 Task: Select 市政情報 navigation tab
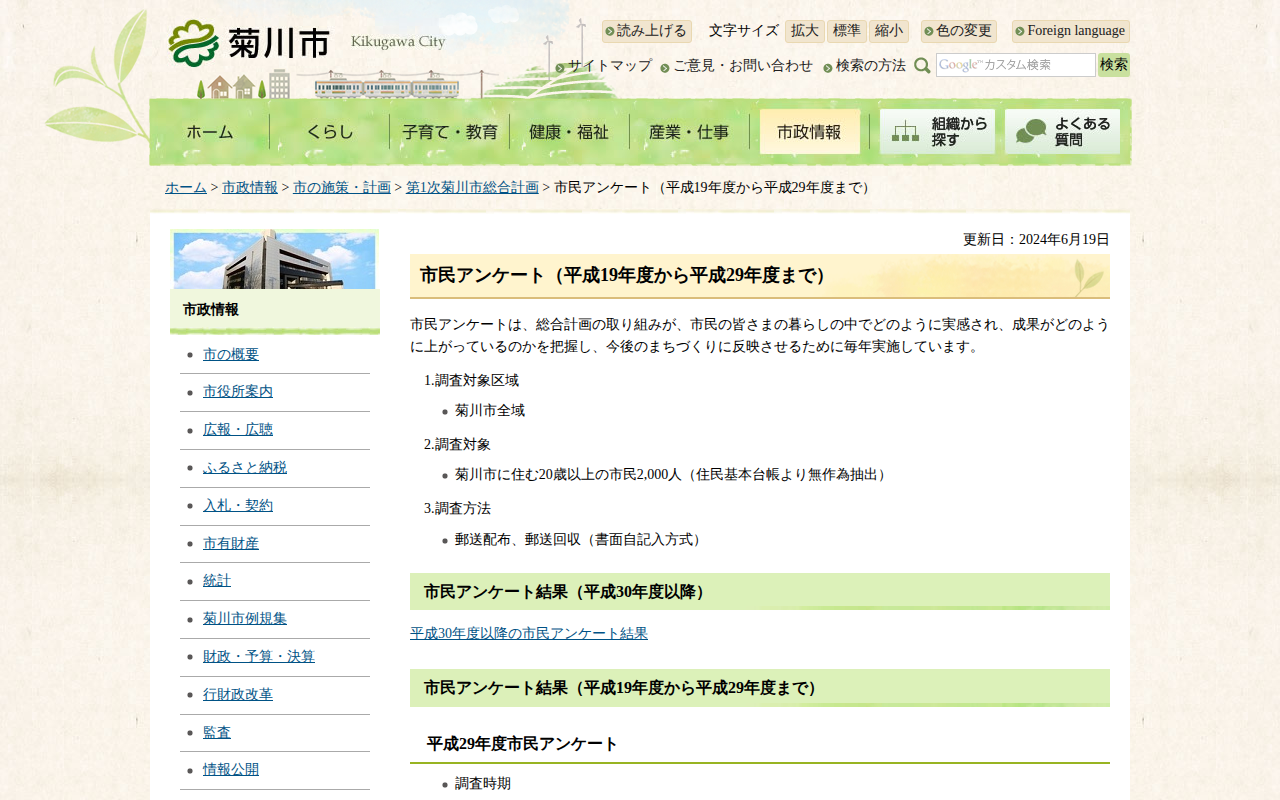810,131
